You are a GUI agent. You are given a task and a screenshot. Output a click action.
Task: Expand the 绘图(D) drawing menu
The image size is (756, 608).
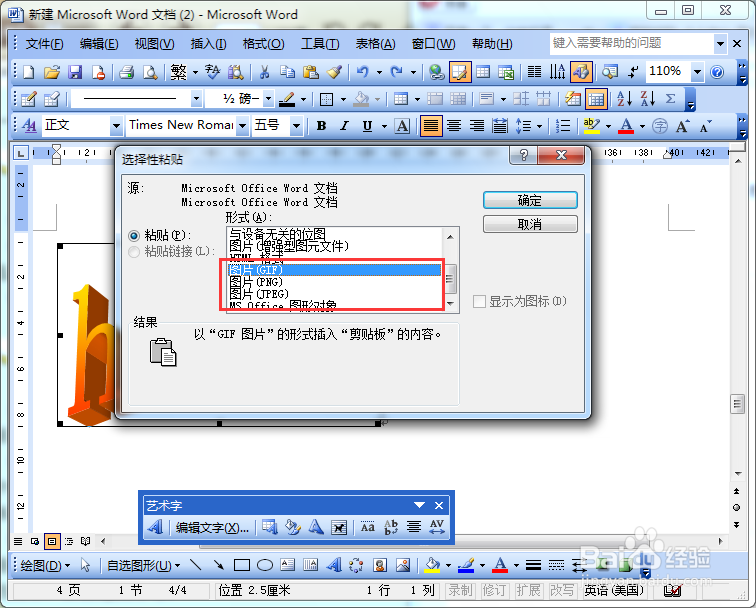[x=45, y=565]
